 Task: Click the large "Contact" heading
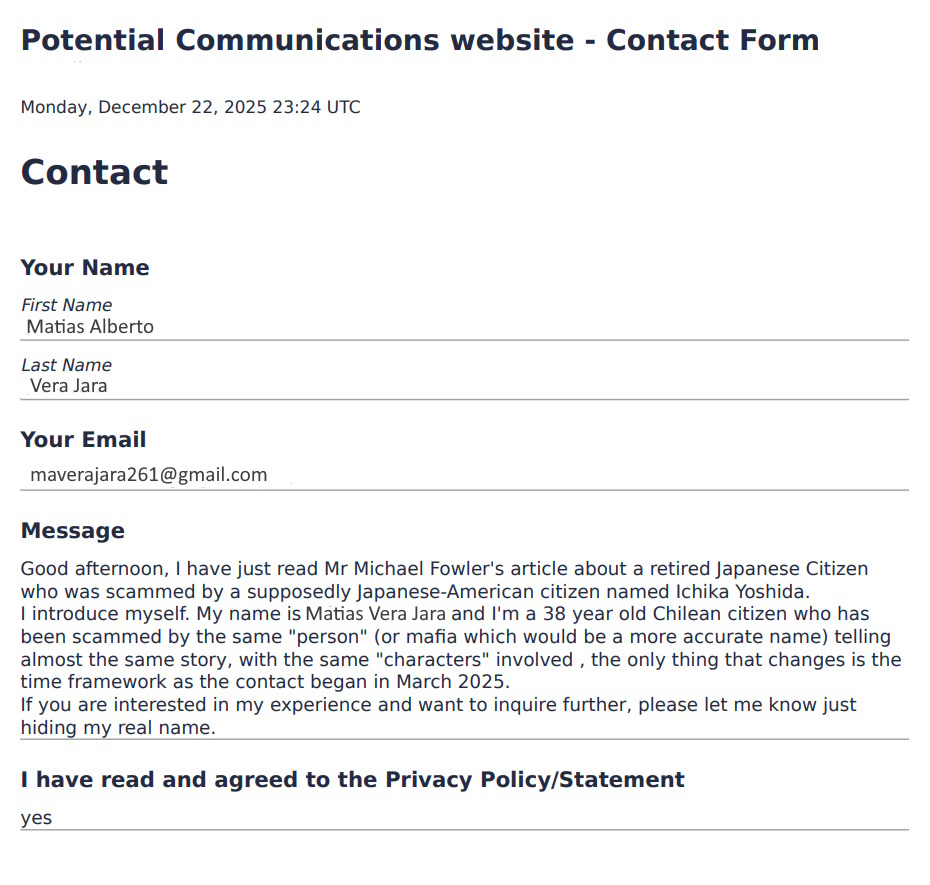pos(94,172)
